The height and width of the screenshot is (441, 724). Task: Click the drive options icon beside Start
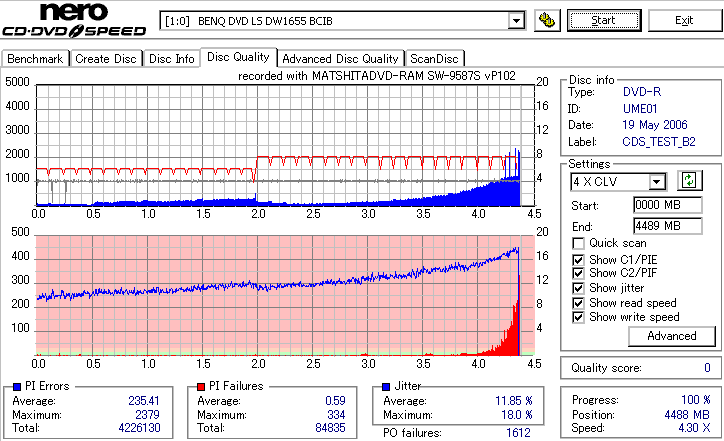coord(547,21)
